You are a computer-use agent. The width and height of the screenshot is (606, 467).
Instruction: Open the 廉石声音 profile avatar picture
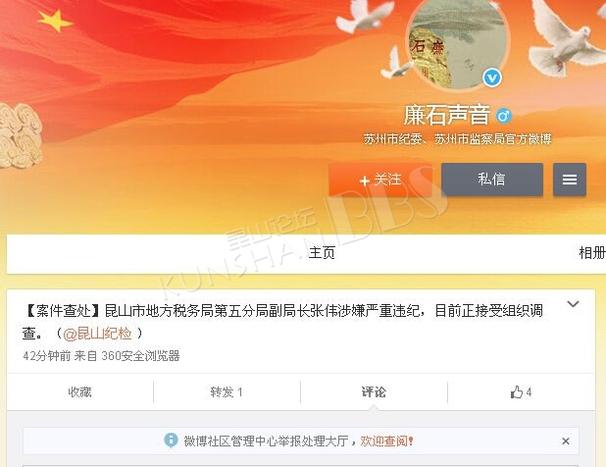(x=458, y=43)
